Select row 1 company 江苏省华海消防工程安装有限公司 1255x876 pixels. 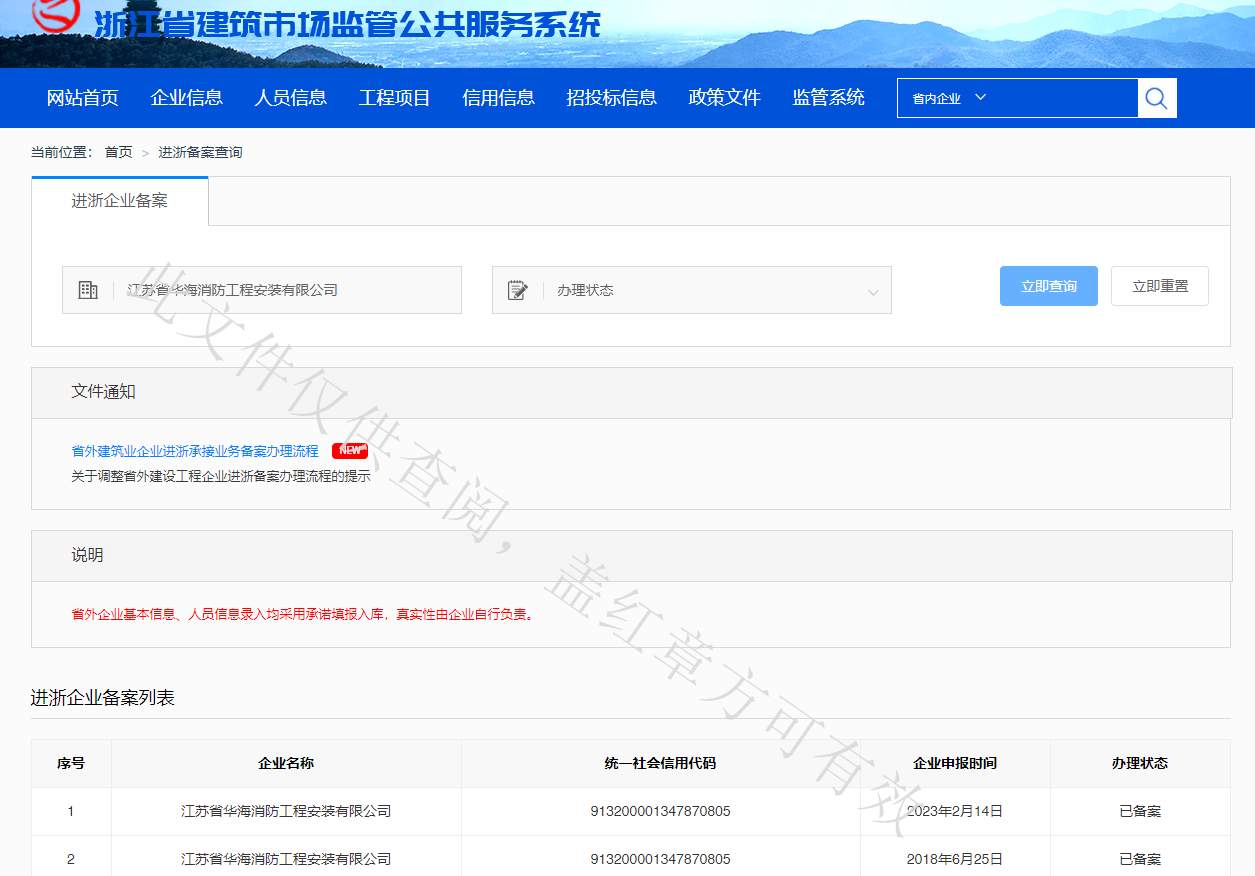click(285, 811)
